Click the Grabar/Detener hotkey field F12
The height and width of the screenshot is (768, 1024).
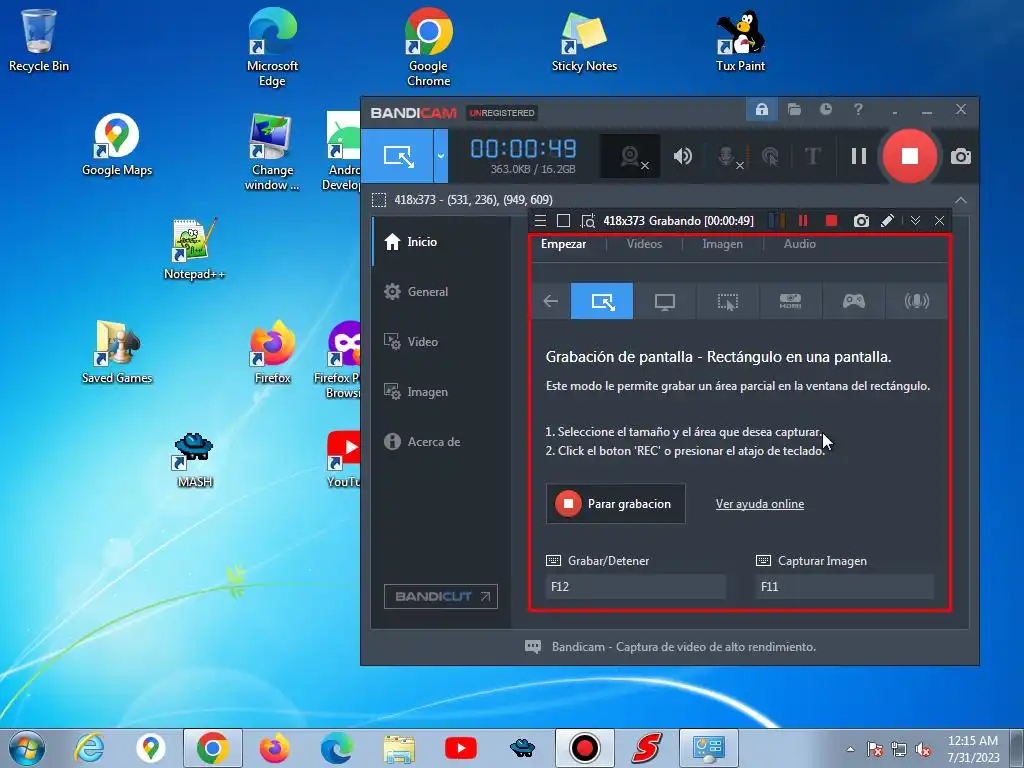point(636,586)
